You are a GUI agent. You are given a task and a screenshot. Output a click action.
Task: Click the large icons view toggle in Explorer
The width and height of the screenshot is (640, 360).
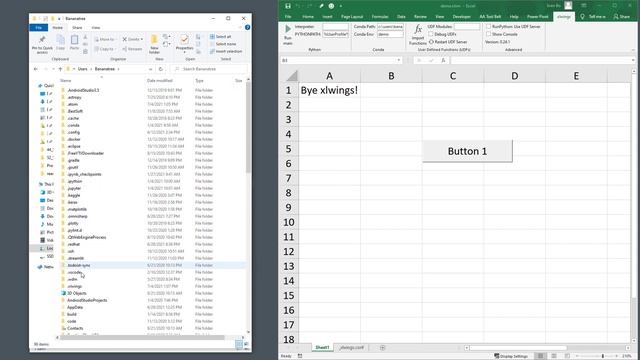(246, 344)
